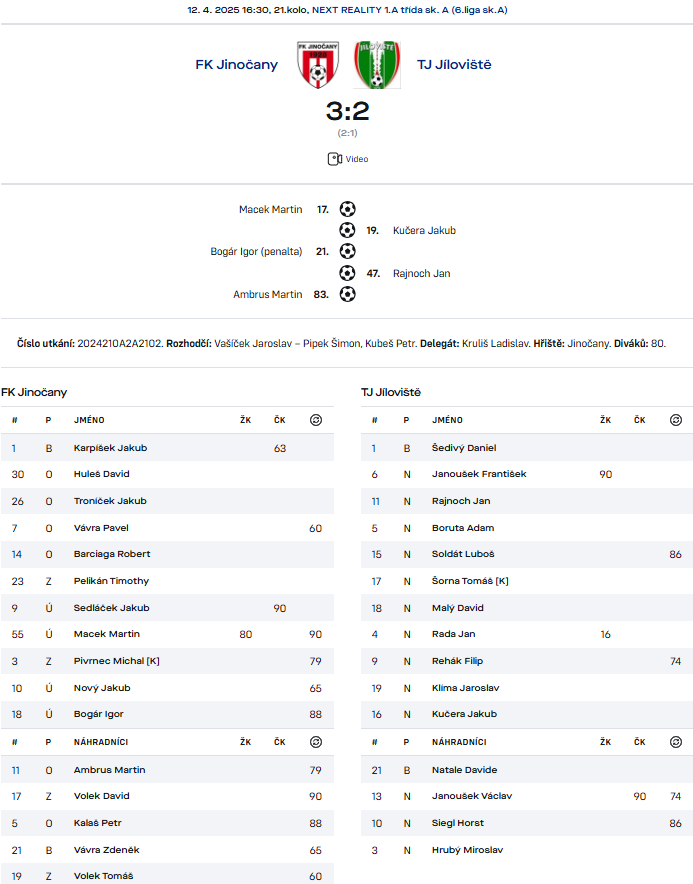Image resolution: width=693 pixels, height=884 pixels.
Task: Click the ball icon next to Kučera Jakub
Action: (x=347, y=230)
